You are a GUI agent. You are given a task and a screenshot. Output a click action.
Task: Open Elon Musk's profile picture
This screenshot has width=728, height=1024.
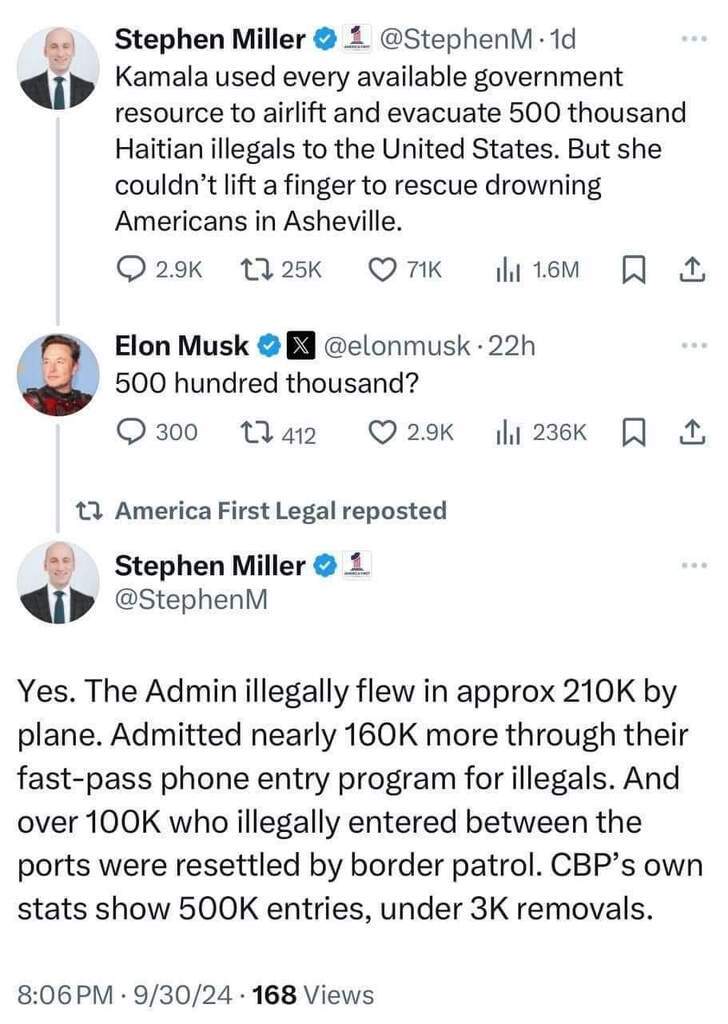click(58, 374)
